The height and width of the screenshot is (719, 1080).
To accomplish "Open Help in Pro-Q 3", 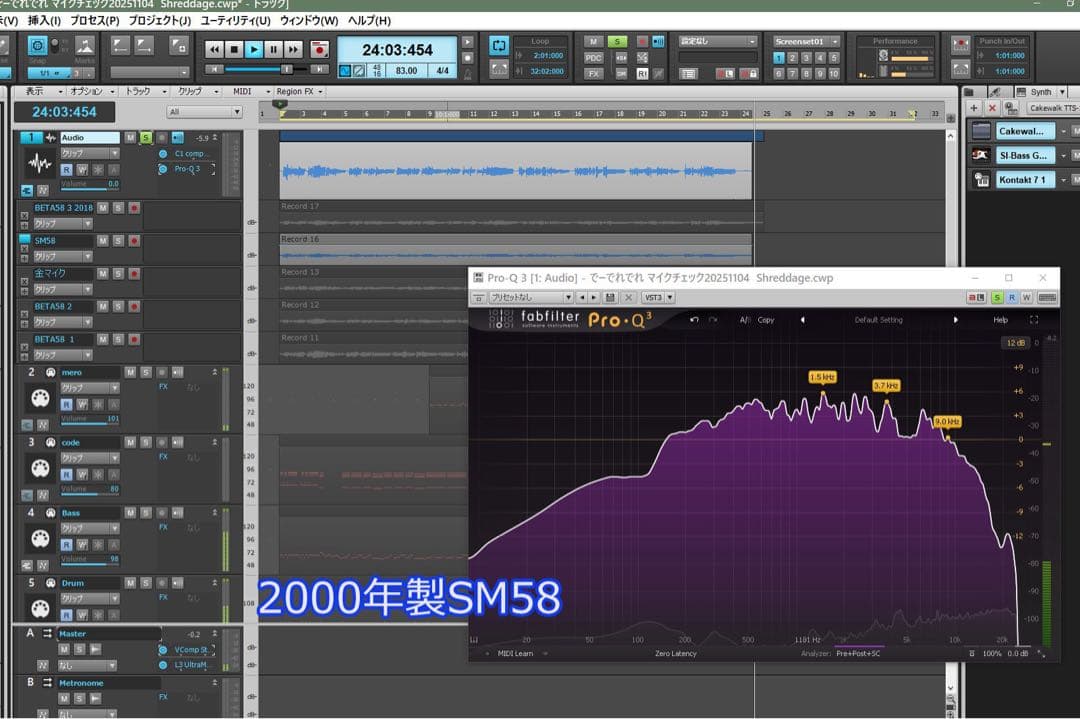I will 999,319.
